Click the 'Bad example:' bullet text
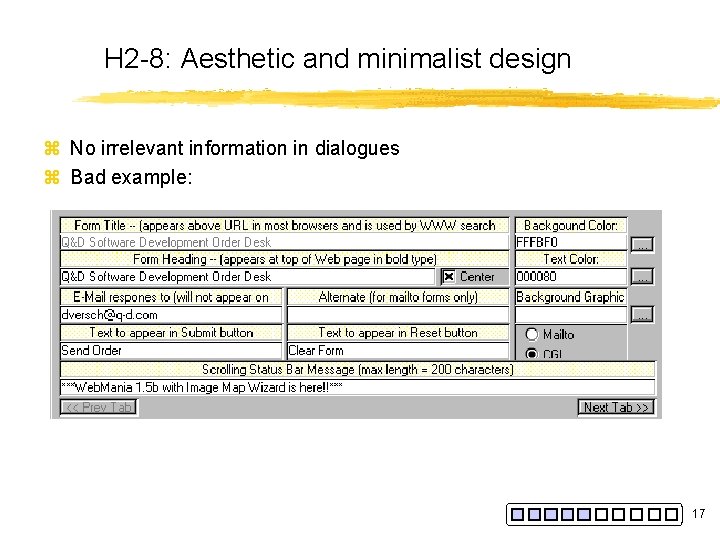The width and height of the screenshot is (720, 540). (131, 177)
